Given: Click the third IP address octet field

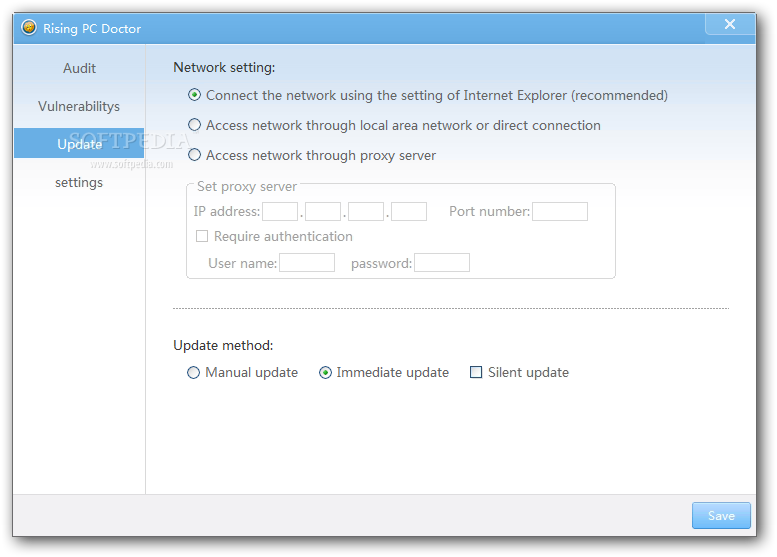Looking at the screenshot, I should (x=366, y=211).
